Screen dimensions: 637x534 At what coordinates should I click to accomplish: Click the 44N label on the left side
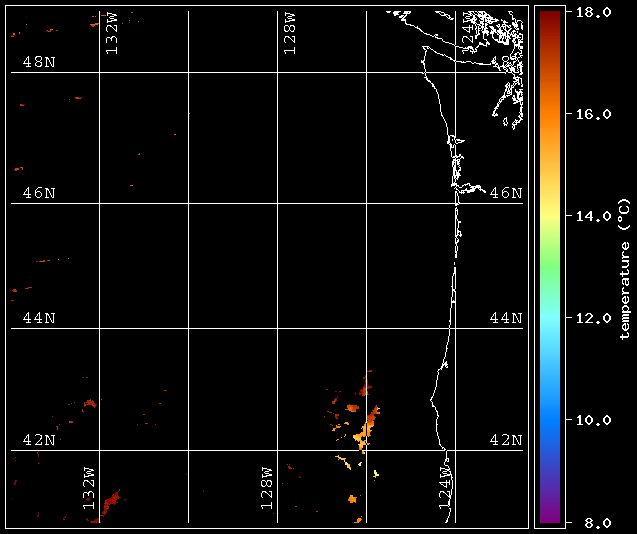pos(39,318)
